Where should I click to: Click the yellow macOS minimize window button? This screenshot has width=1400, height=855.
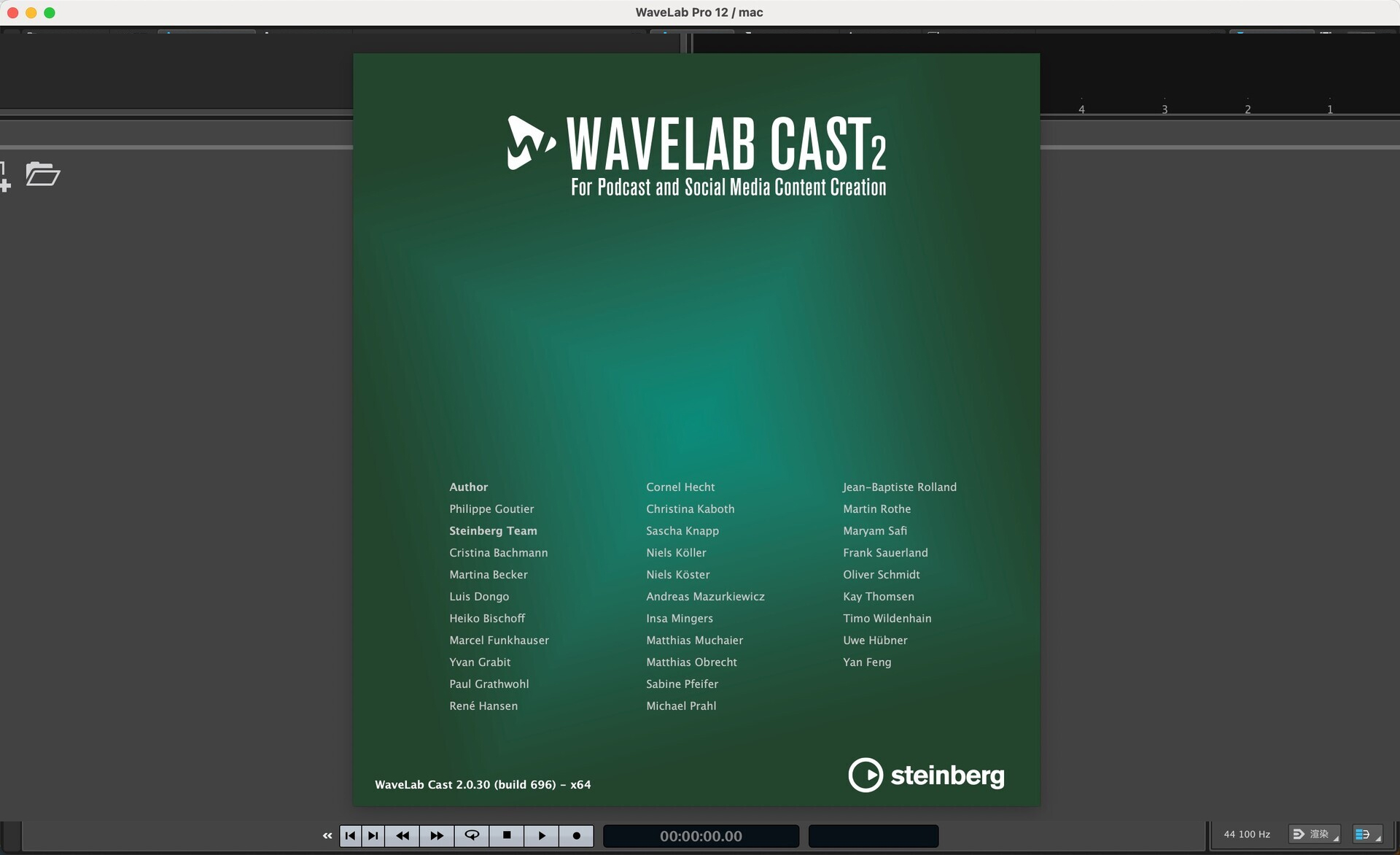(31, 12)
